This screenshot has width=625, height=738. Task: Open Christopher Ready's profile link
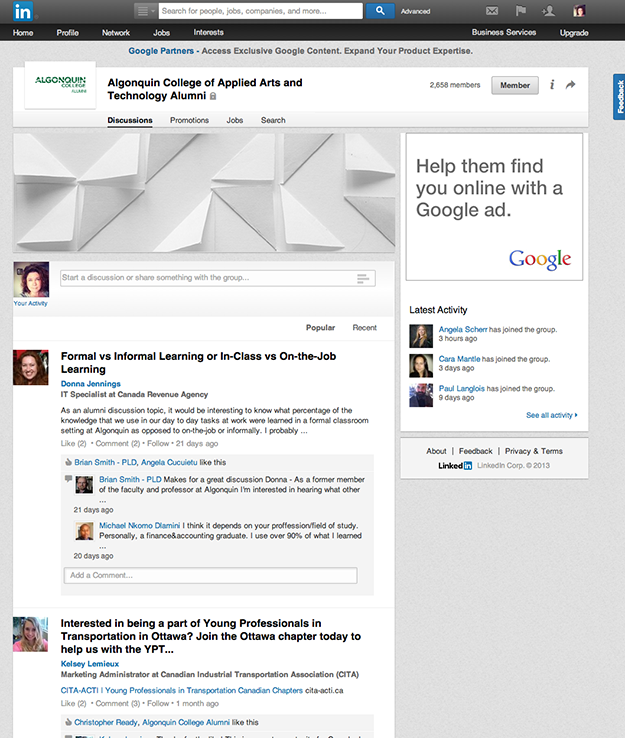[106, 722]
